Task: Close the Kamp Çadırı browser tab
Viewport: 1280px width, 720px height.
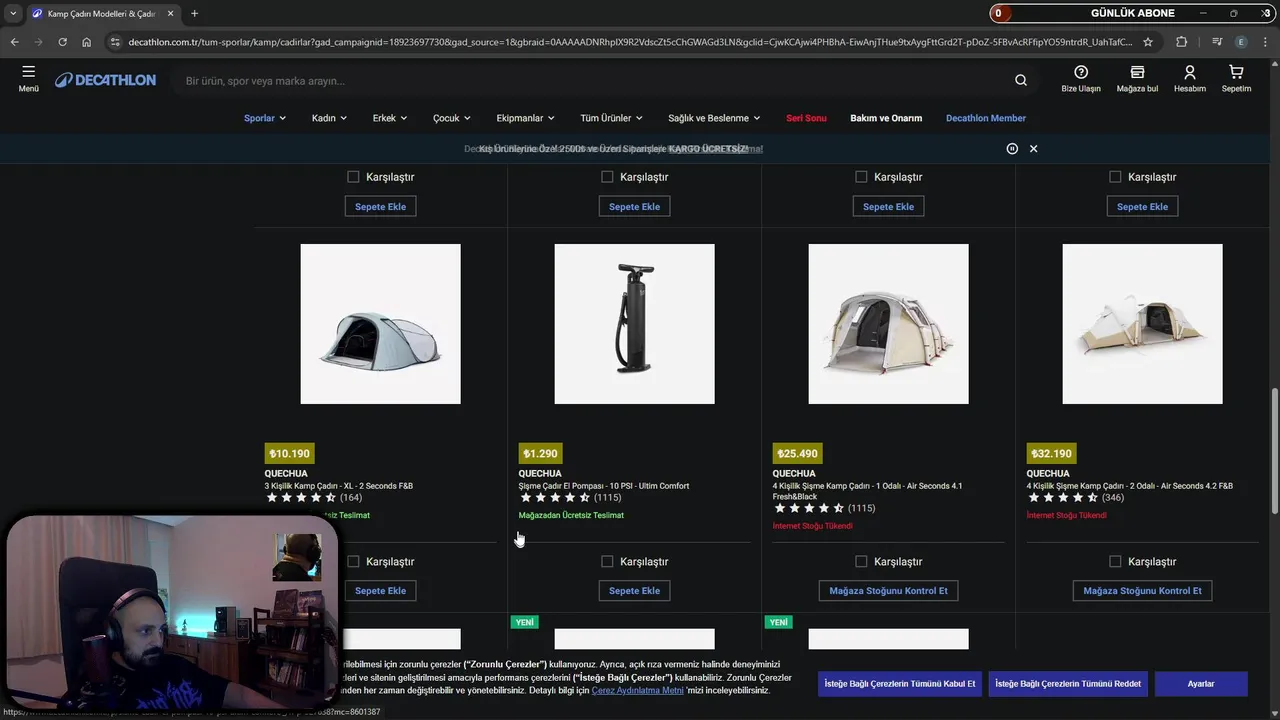Action: [169, 14]
